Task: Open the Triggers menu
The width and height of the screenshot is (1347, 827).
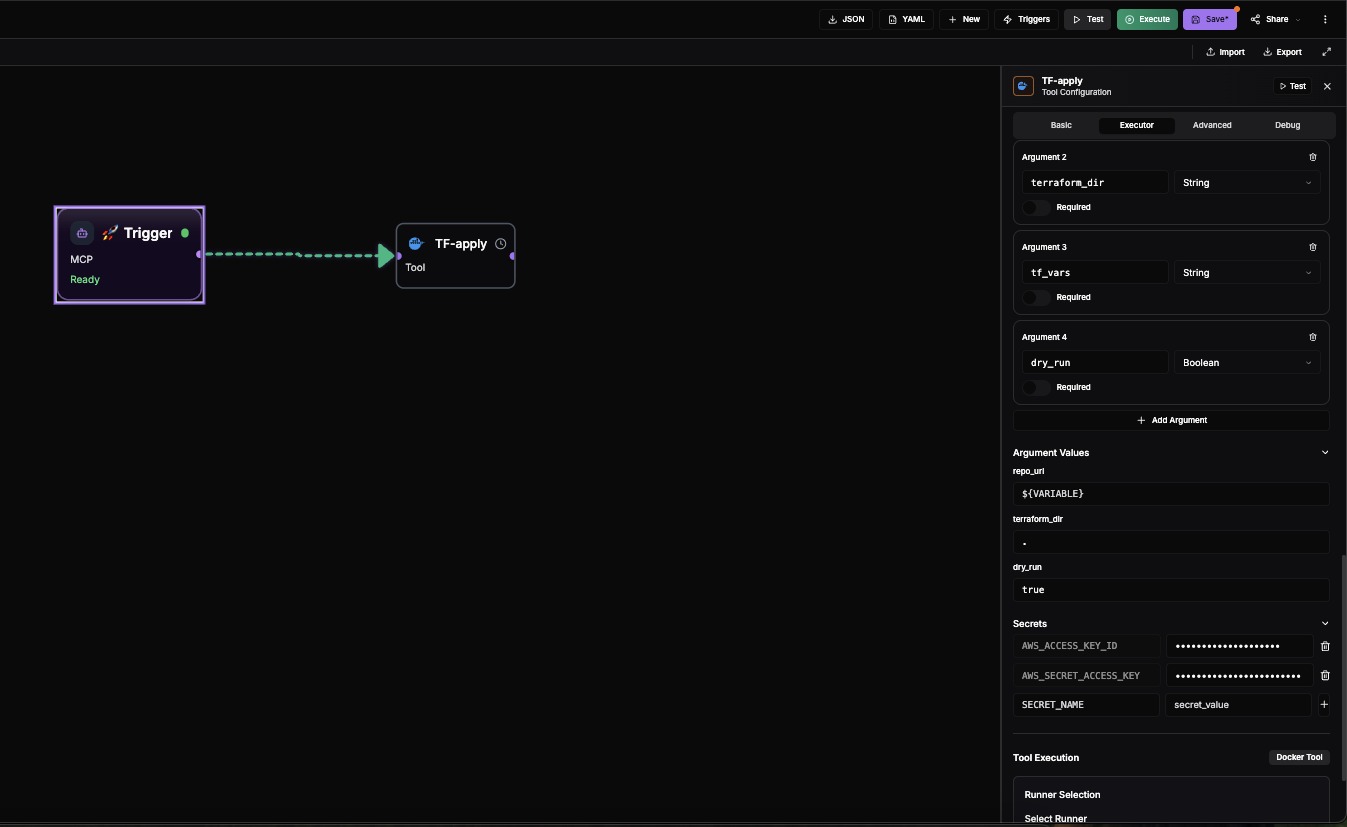Action: click(x=1026, y=19)
